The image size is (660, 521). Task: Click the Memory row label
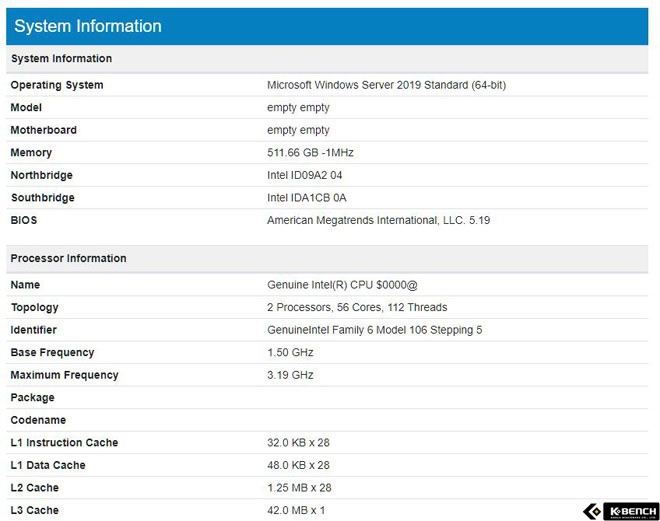pyautogui.click(x=31, y=153)
